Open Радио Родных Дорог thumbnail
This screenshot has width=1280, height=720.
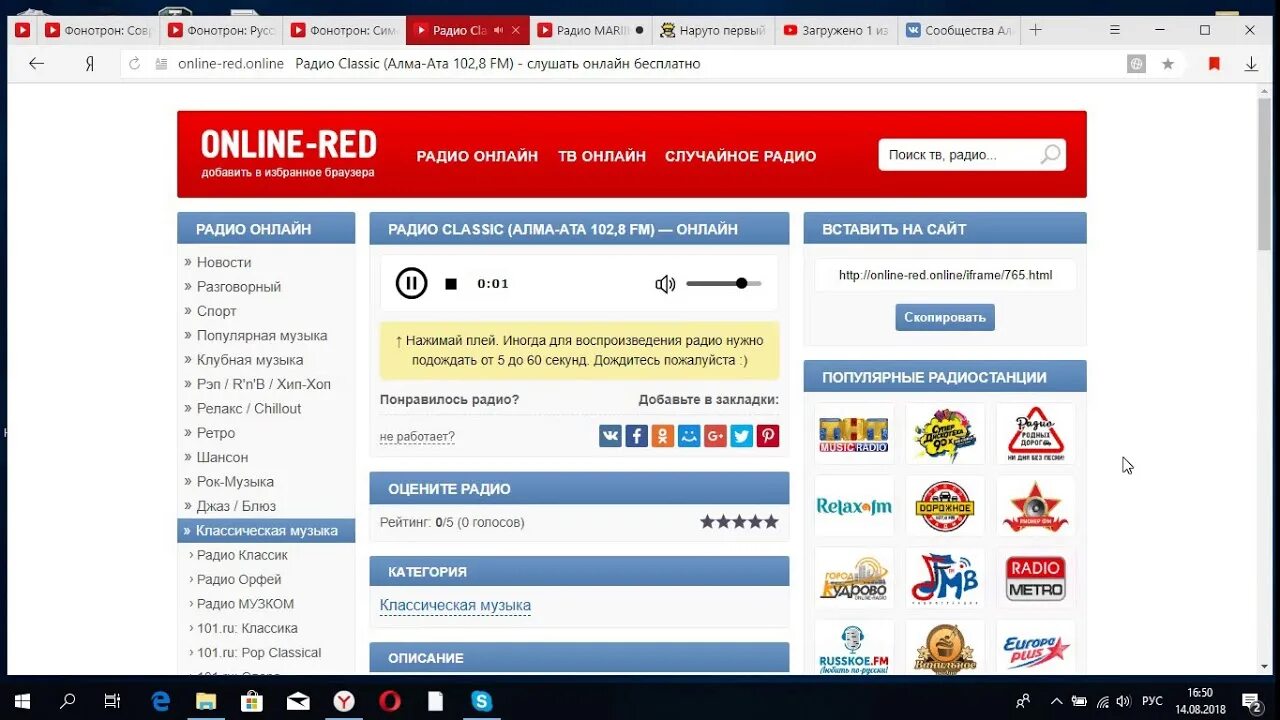click(1035, 434)
